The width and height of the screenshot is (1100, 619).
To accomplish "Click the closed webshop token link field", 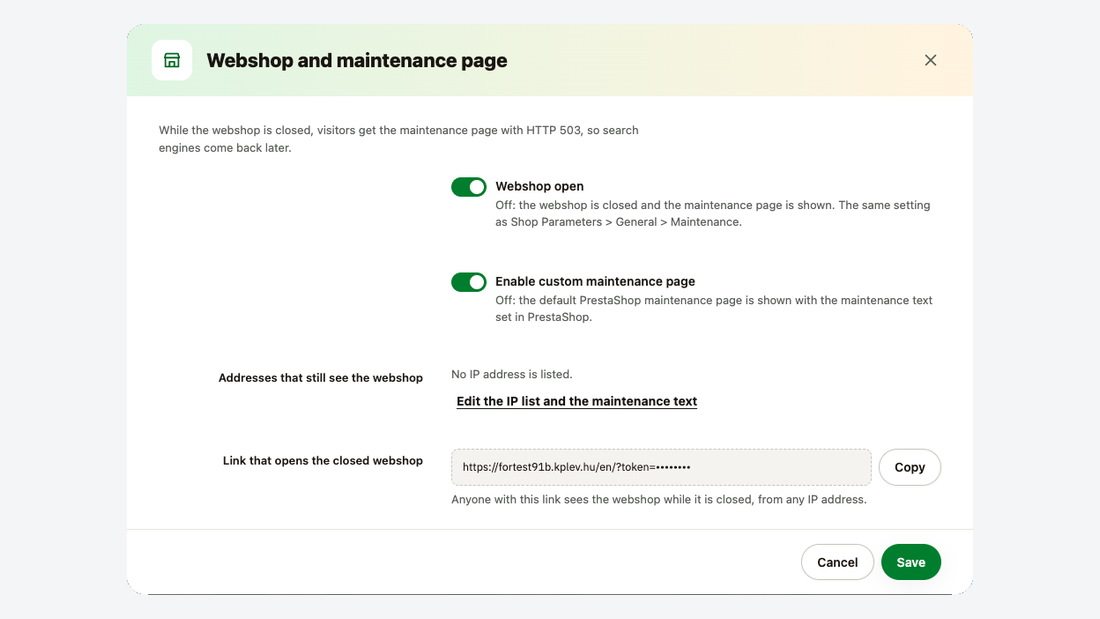I will [x=661, y=467].
